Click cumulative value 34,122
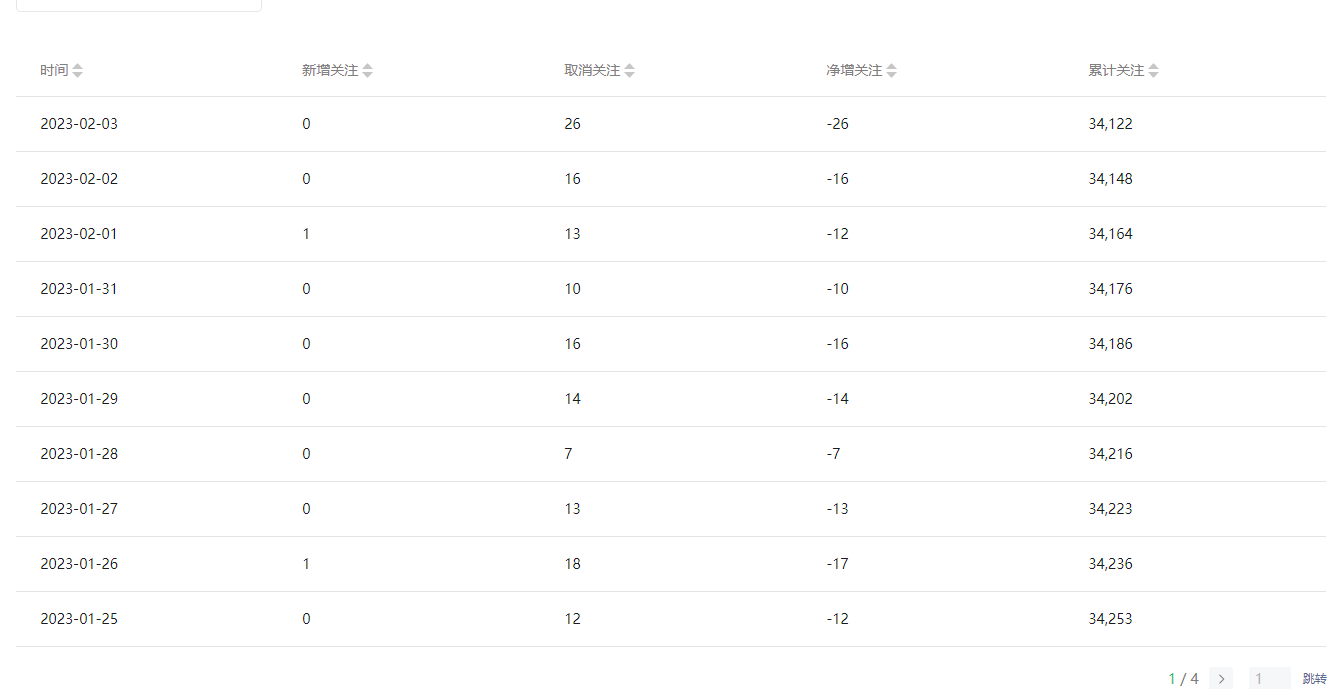The image size is (1329, 689). [1110, 124]
